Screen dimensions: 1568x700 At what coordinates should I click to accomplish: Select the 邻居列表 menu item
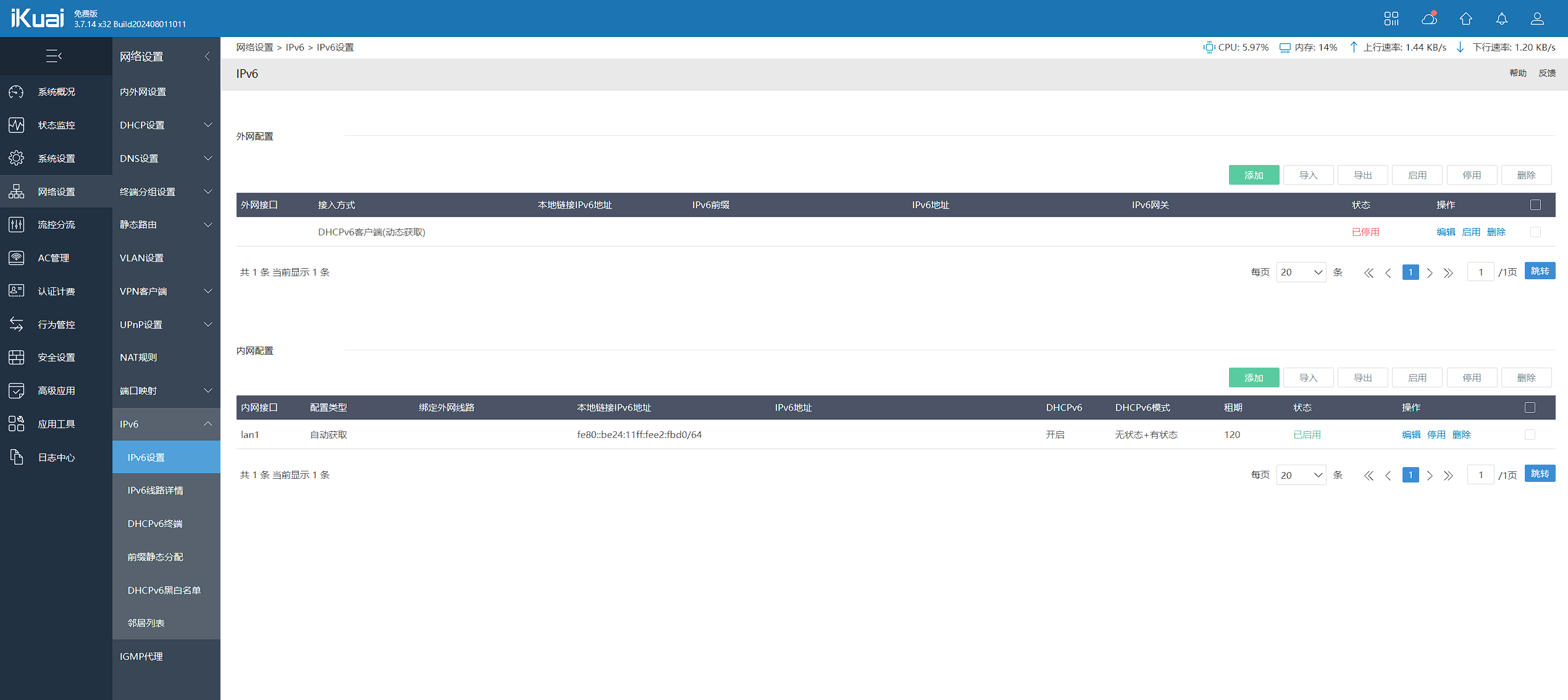tap(146, 623)
